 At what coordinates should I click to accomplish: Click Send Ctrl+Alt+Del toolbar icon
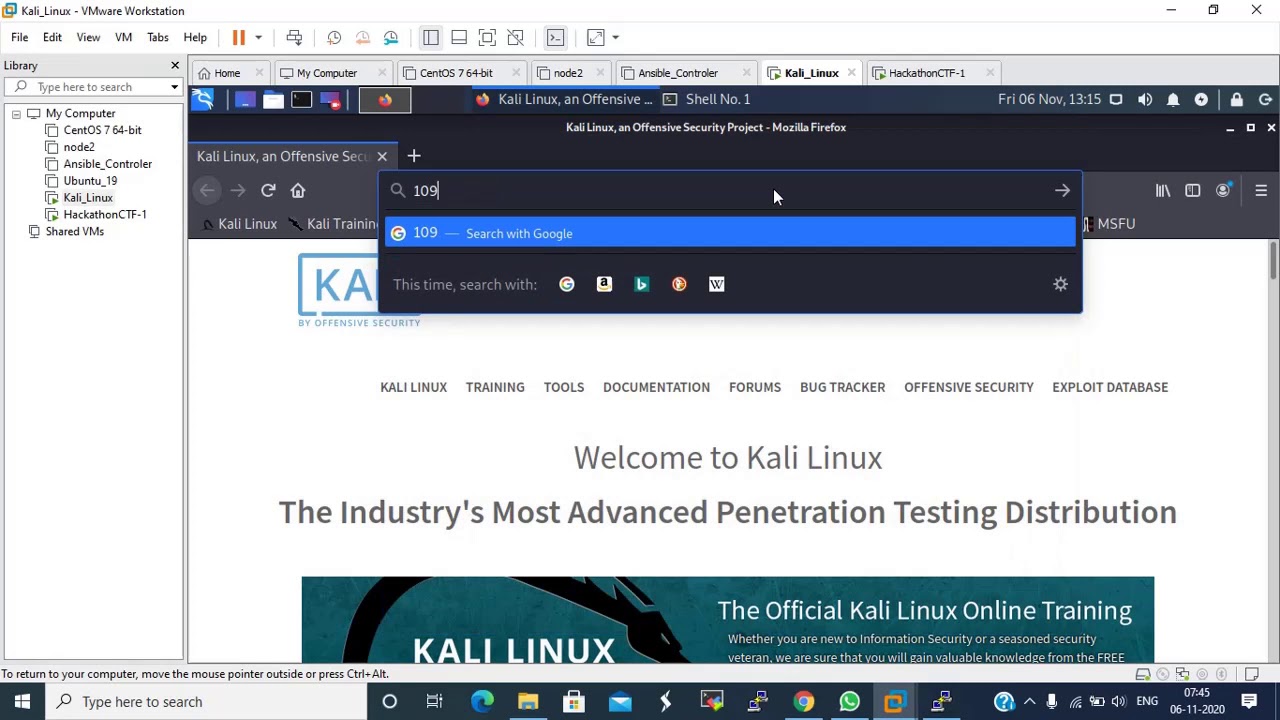pos(294,37)
